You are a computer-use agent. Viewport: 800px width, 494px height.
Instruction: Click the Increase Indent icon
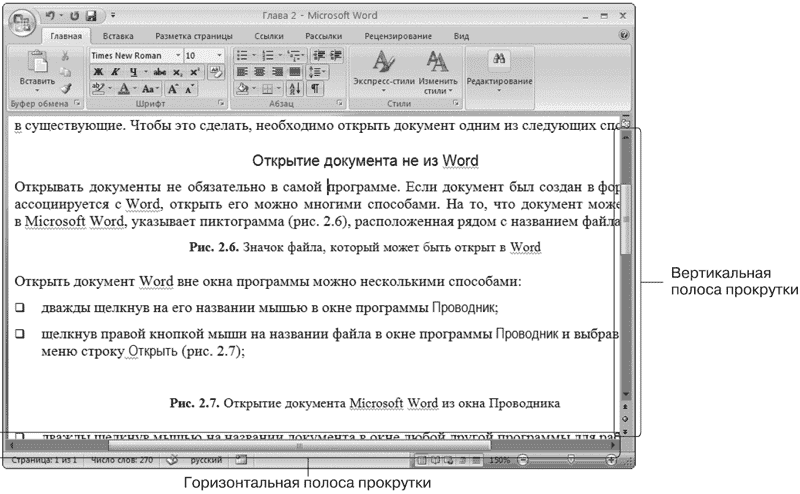336,55
